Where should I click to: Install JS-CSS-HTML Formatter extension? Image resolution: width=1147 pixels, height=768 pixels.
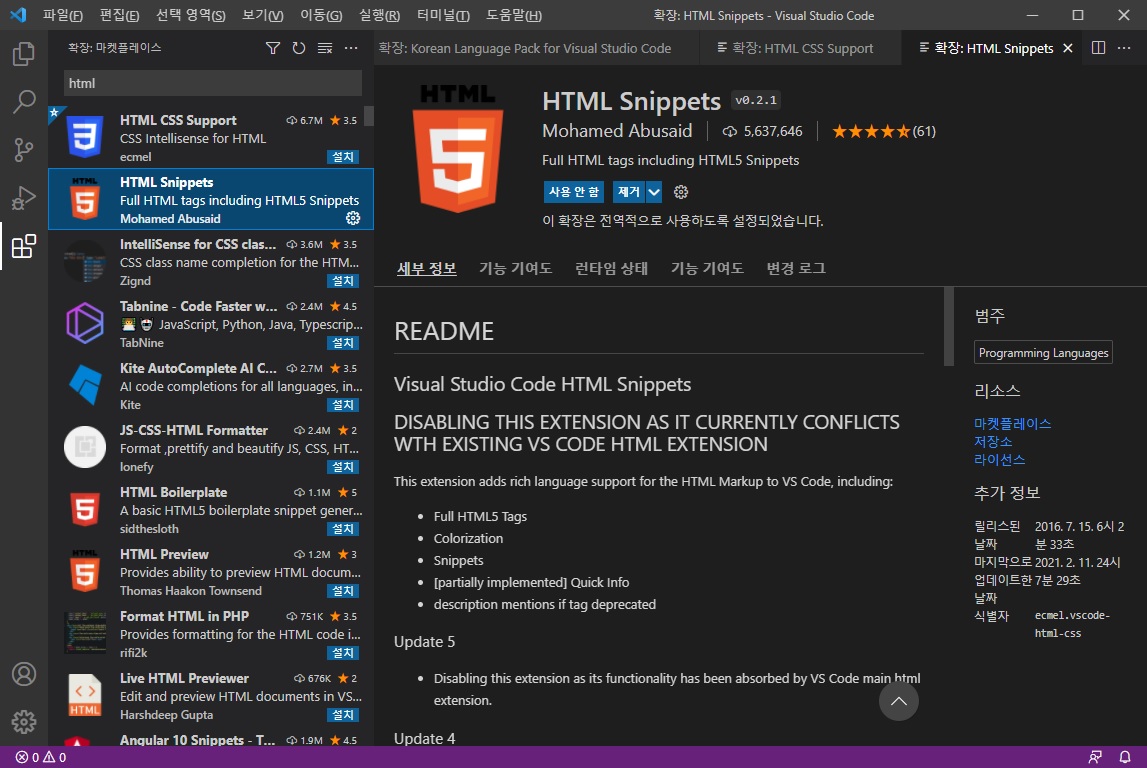click(x=342, y=467)
